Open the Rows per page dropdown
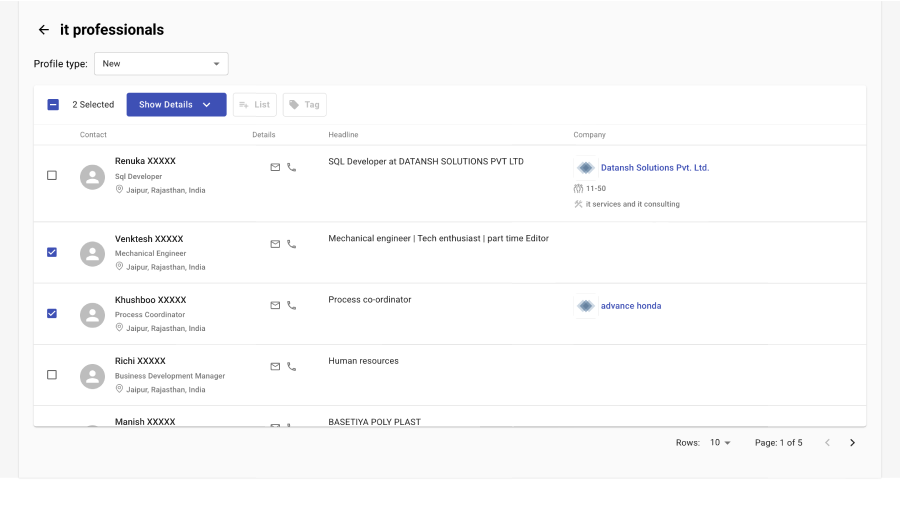 pyautogui.click(x=720, y=443)
